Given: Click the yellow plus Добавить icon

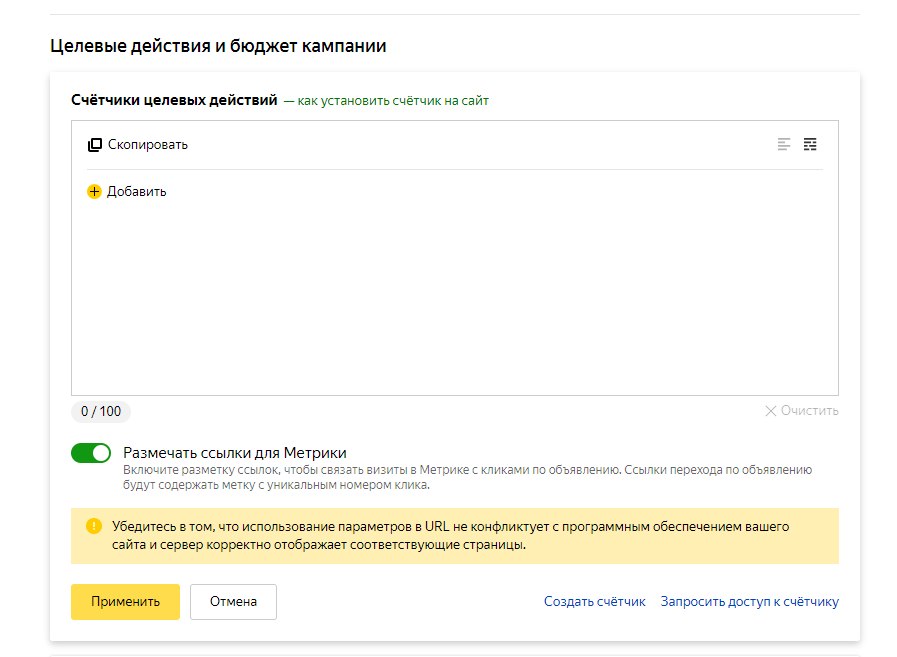Looking at the screenshot, I should (94, 191).
